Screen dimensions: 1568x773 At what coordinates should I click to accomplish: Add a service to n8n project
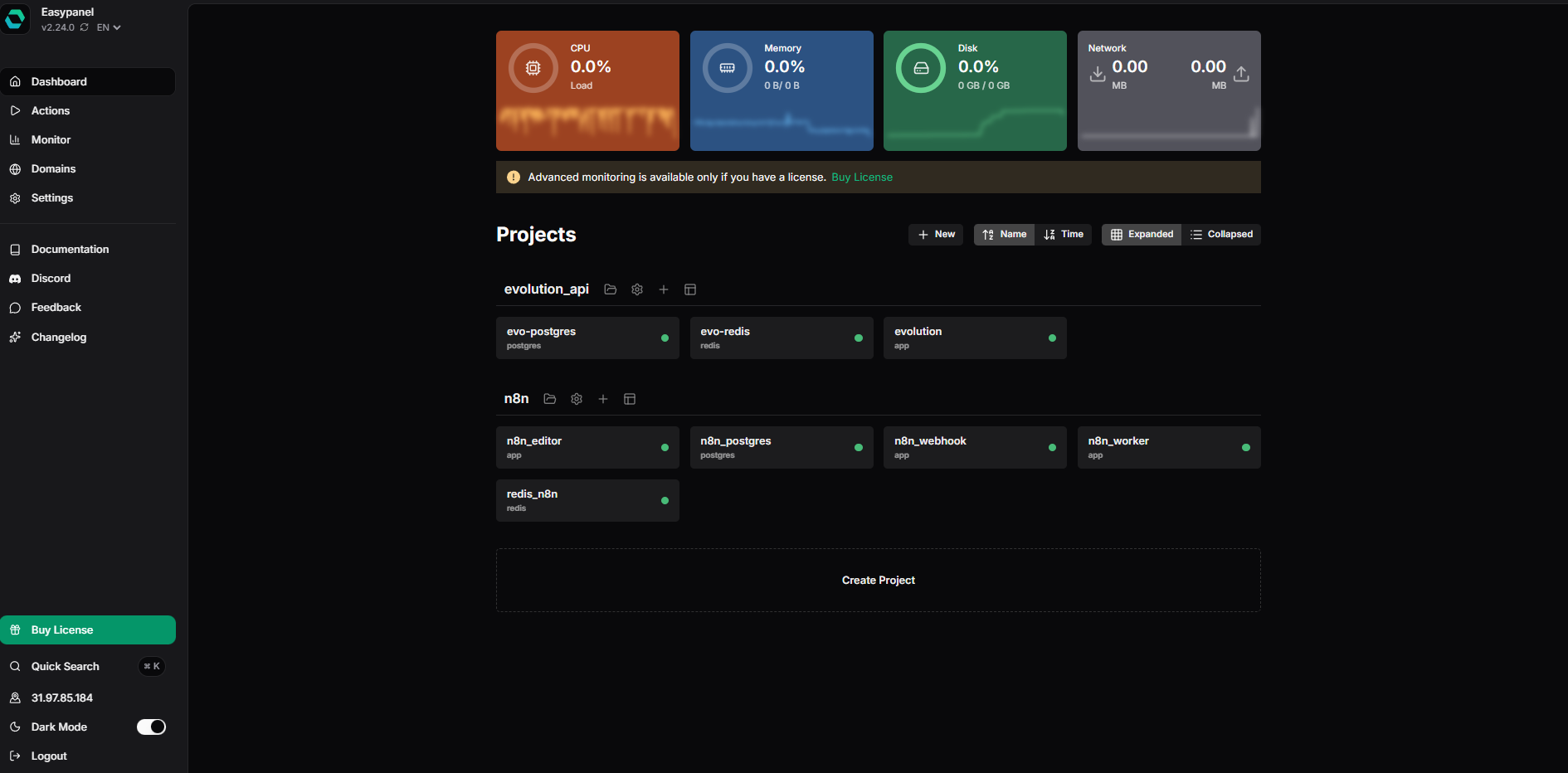point(603,399)
